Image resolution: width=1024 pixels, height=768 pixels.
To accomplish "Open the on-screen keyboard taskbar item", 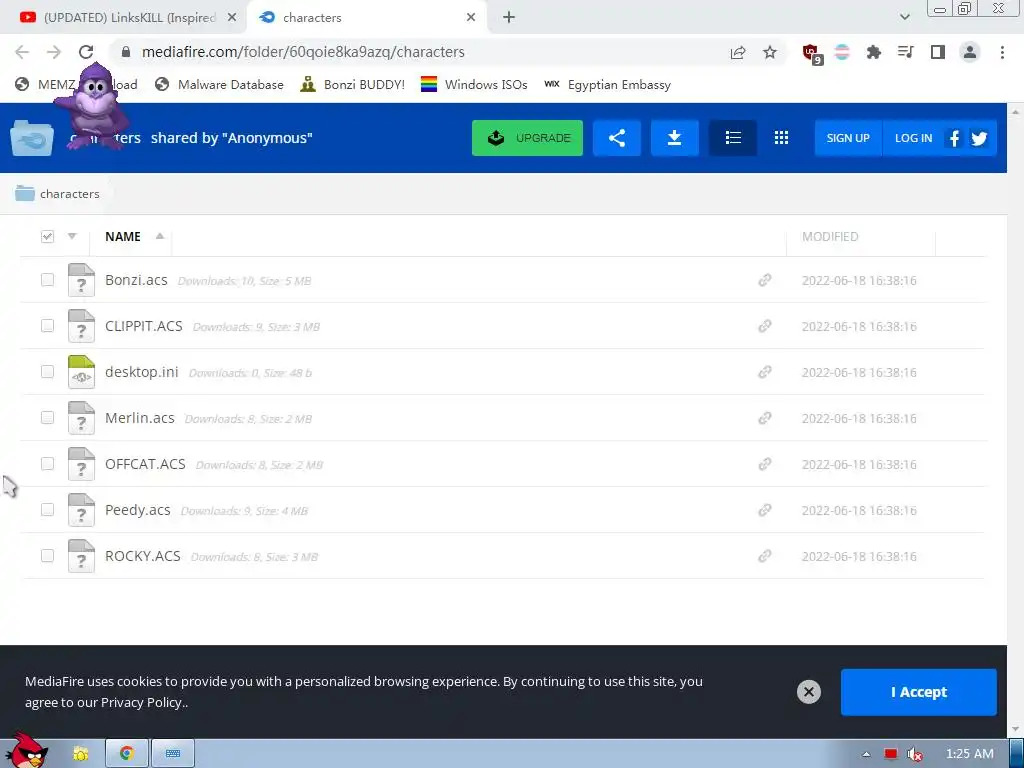I will (172, 754).
